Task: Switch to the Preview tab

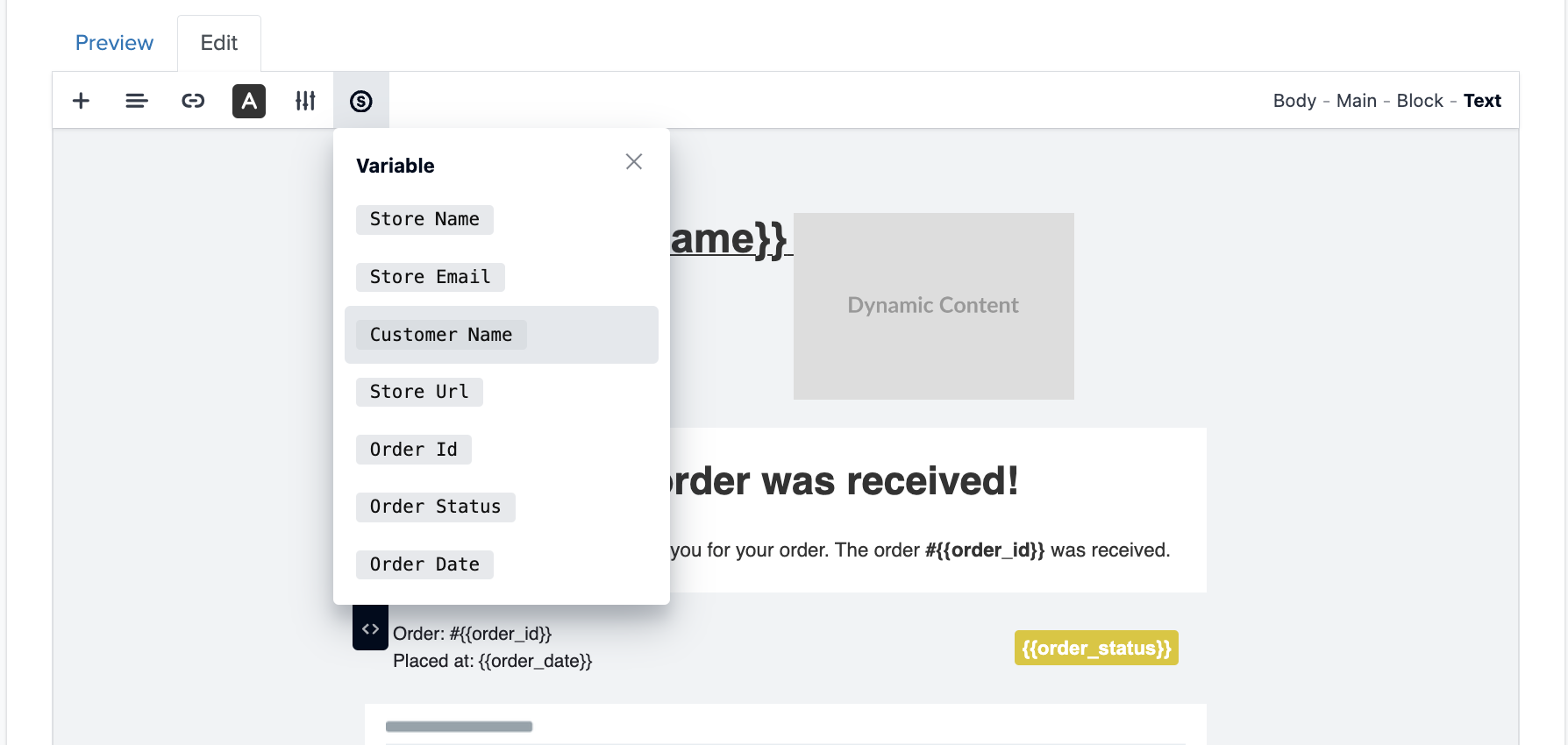Action: tap(114, 43)
